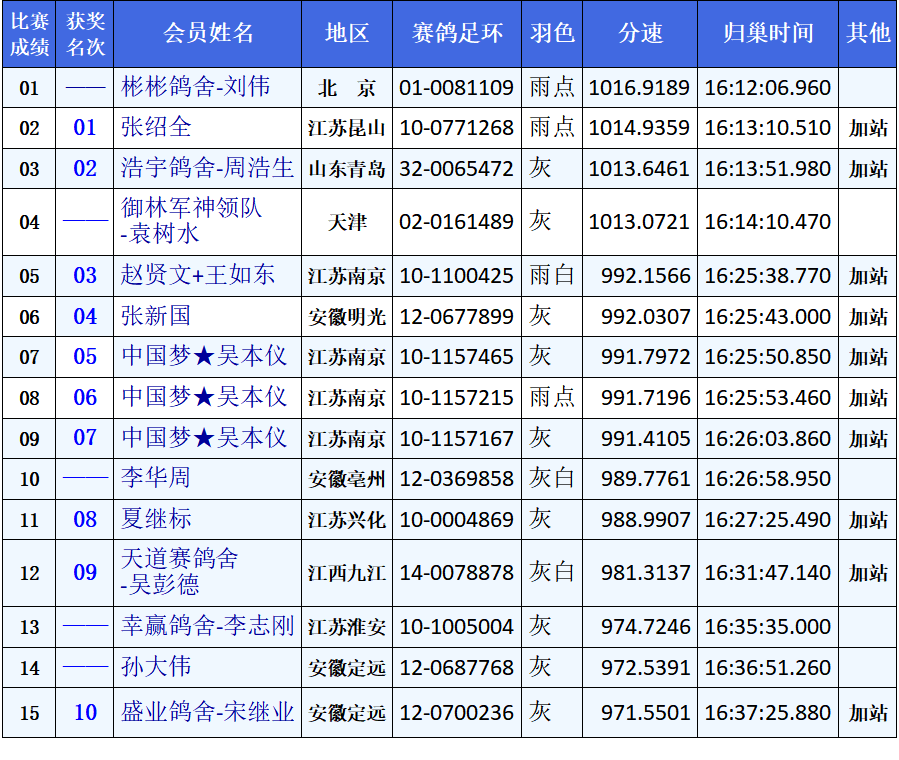This screenshot has height=760, width=899.
Task: Open the 张新国 member link
Action: pyautogui.click(x=156, y=316)
